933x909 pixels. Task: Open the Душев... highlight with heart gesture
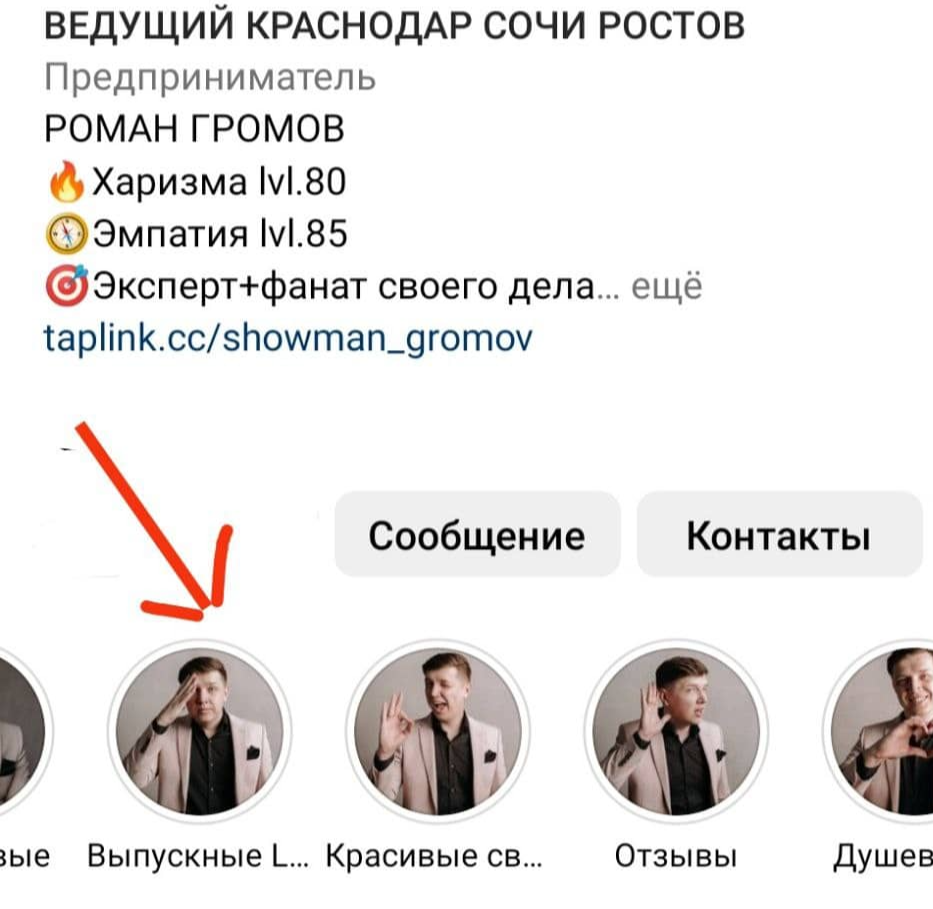[x=878, y=731]
